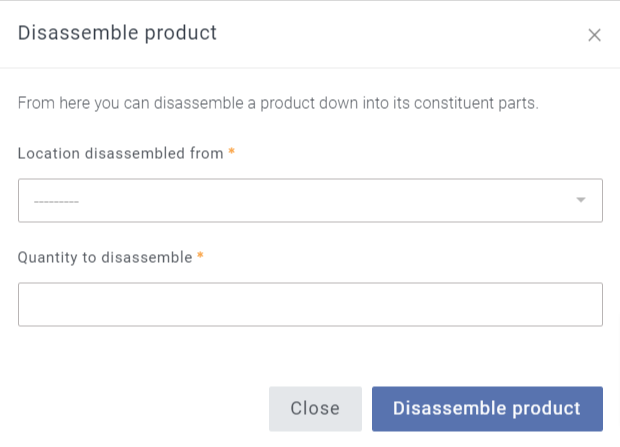
Task: Click the Quantity to disassemble label
Action: coord(105,257)
